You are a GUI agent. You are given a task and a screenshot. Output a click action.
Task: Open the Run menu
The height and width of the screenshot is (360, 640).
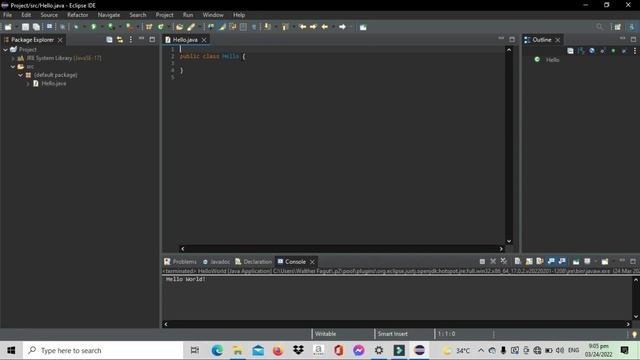188,15
